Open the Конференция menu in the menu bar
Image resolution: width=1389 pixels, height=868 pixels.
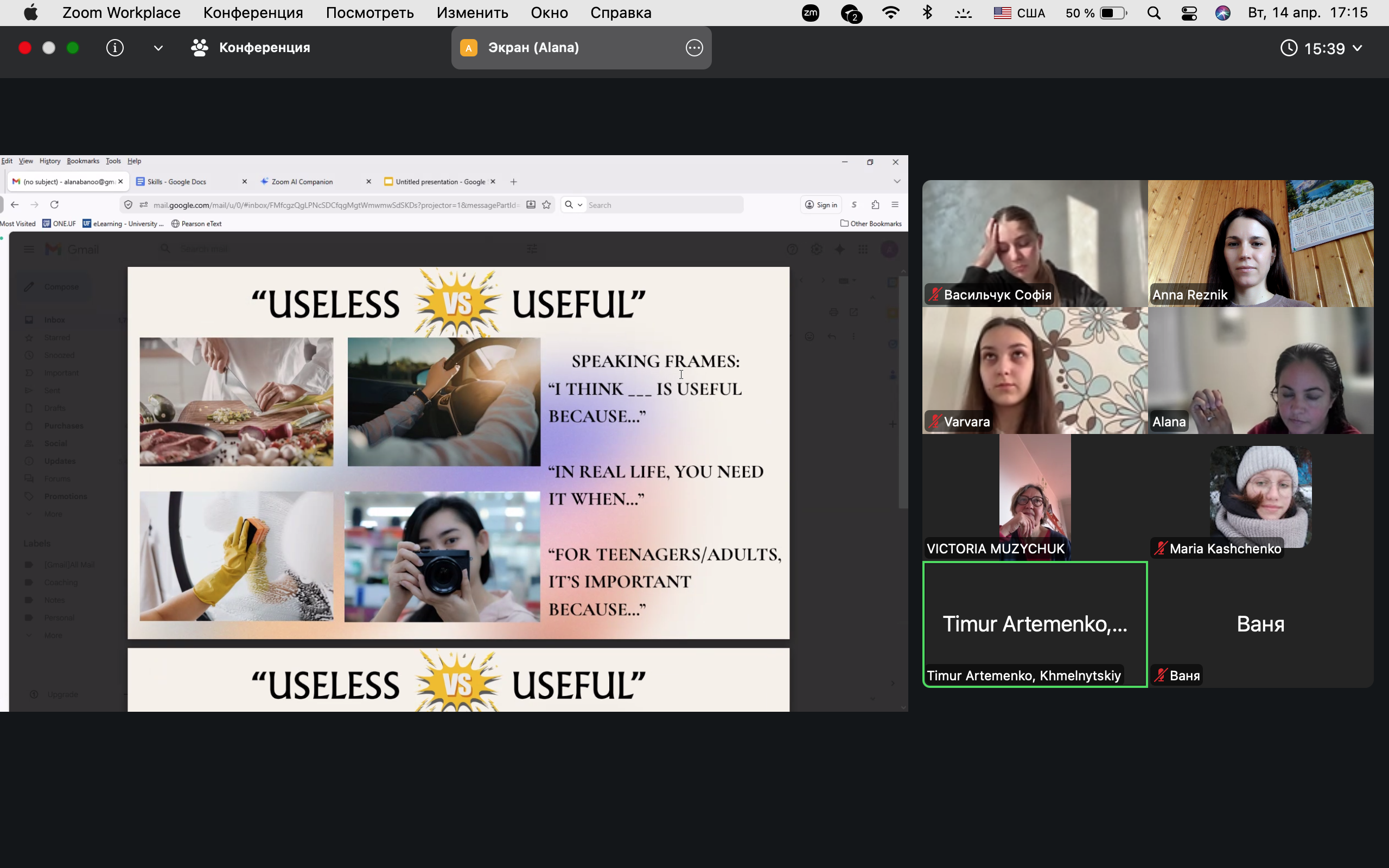click(x=252, y=12)
